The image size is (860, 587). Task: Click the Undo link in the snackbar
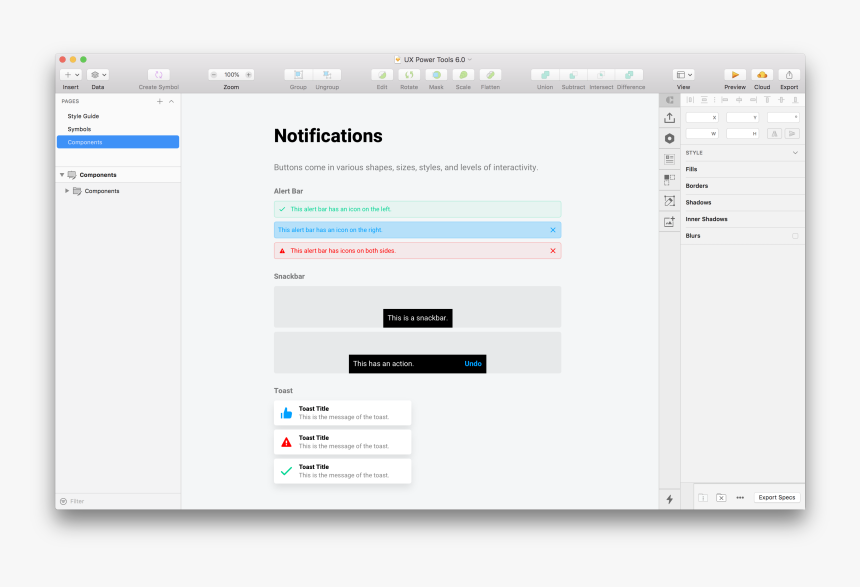(473, 364)
